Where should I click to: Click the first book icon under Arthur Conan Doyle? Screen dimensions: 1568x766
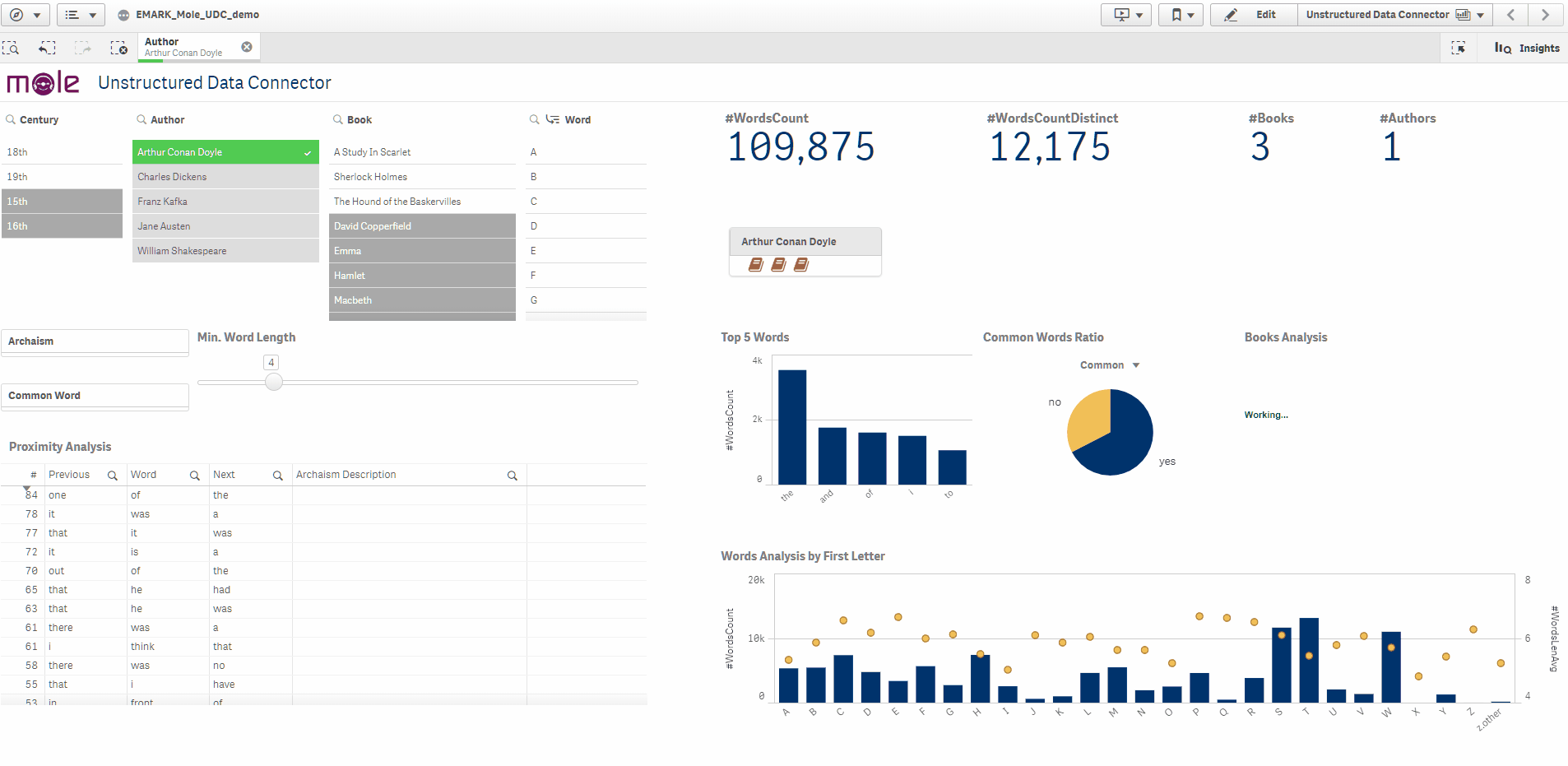[x=756, y=264]
